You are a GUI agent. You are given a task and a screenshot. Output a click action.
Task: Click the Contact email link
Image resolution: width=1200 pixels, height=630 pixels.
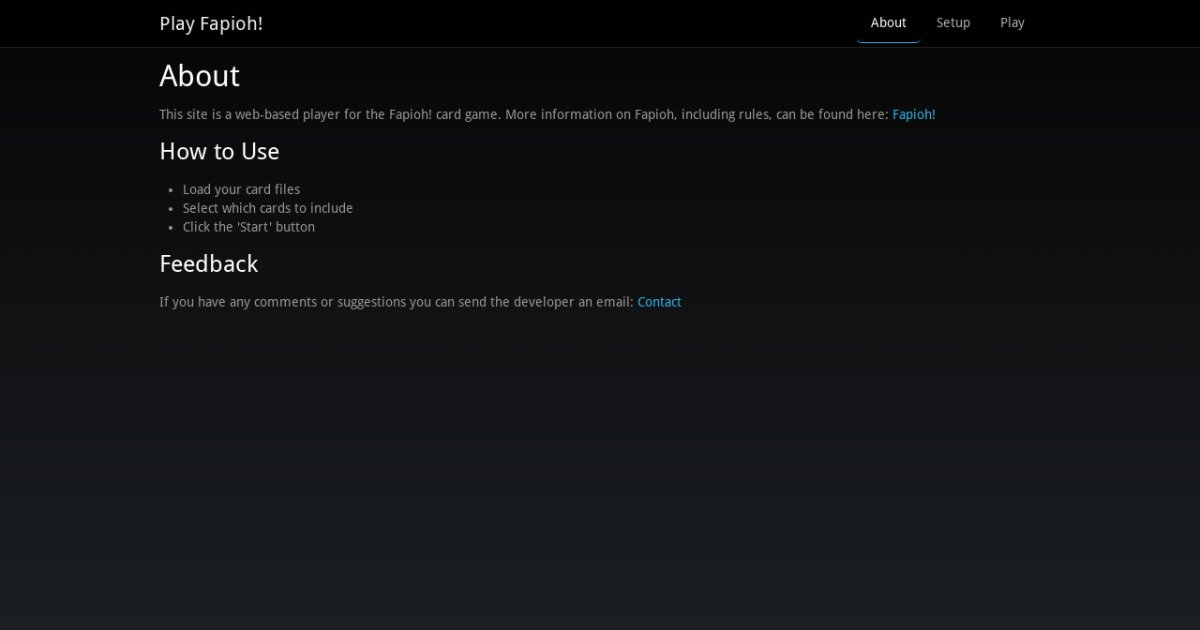pos(659,302)
